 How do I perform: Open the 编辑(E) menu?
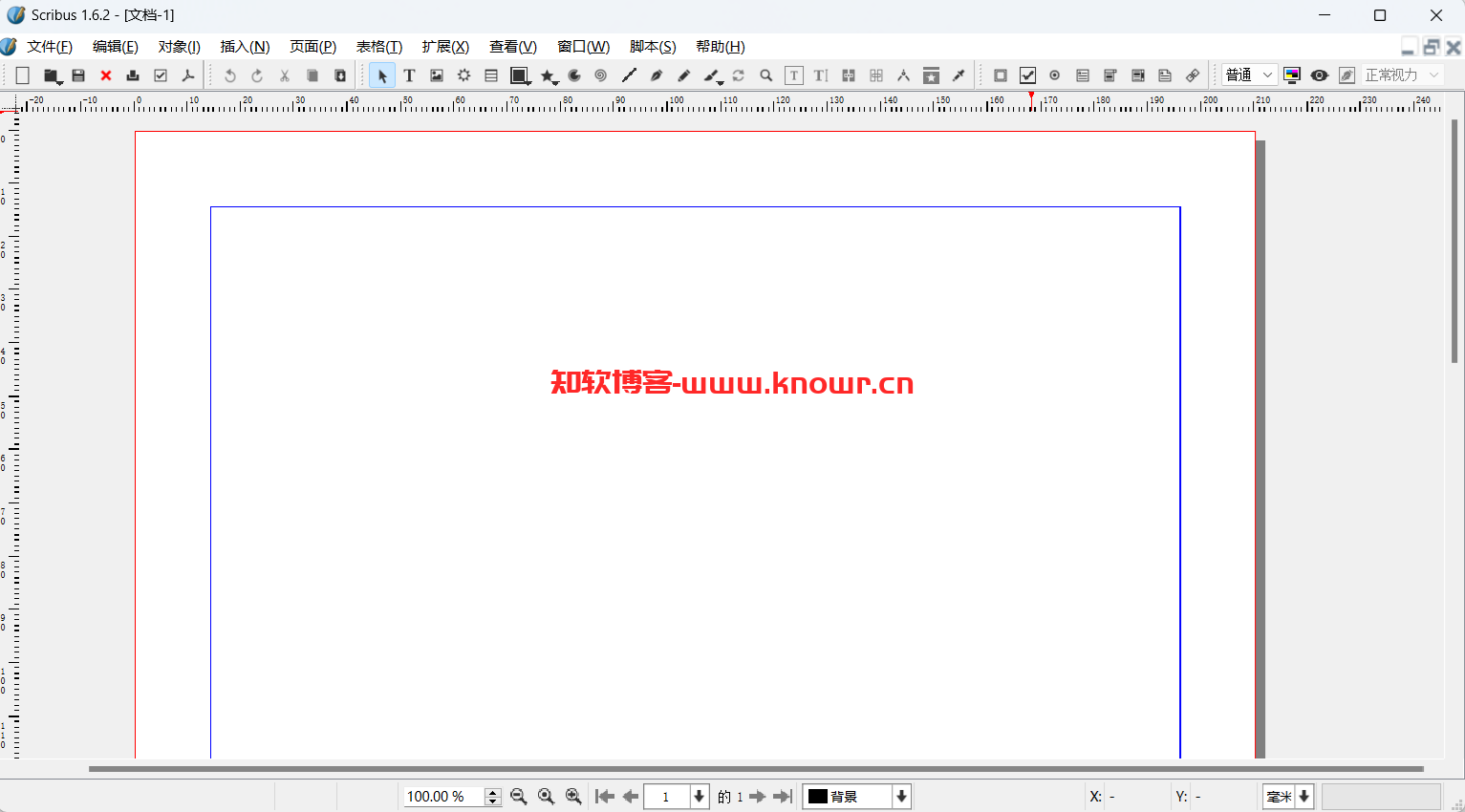pos(116,47)
